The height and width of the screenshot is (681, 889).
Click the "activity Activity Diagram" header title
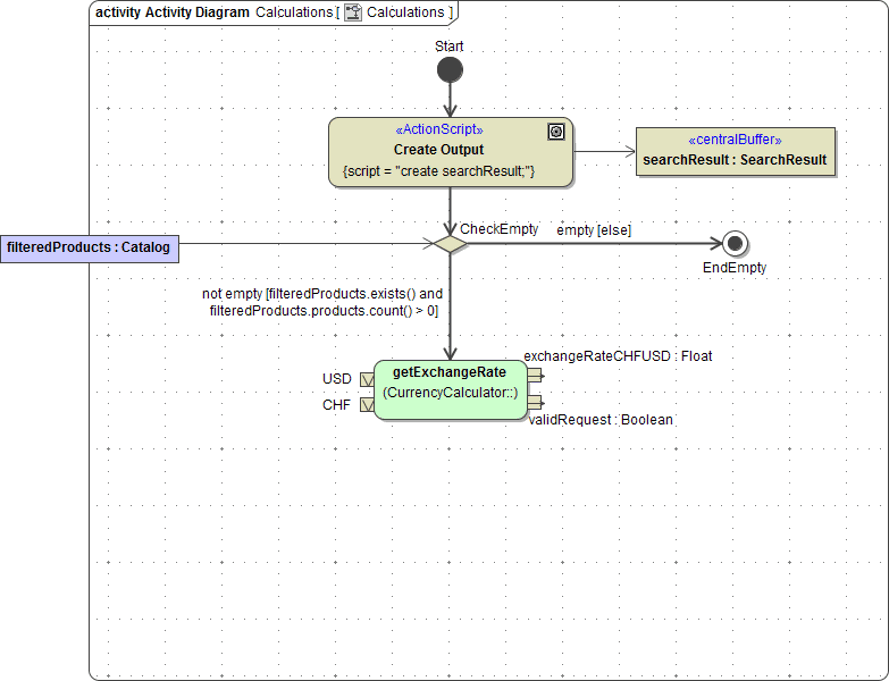tap(172, 12)
